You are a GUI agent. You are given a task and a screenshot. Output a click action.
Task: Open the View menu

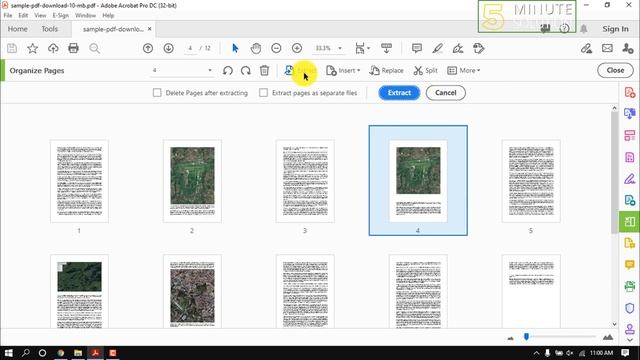[x=40, y=16]
